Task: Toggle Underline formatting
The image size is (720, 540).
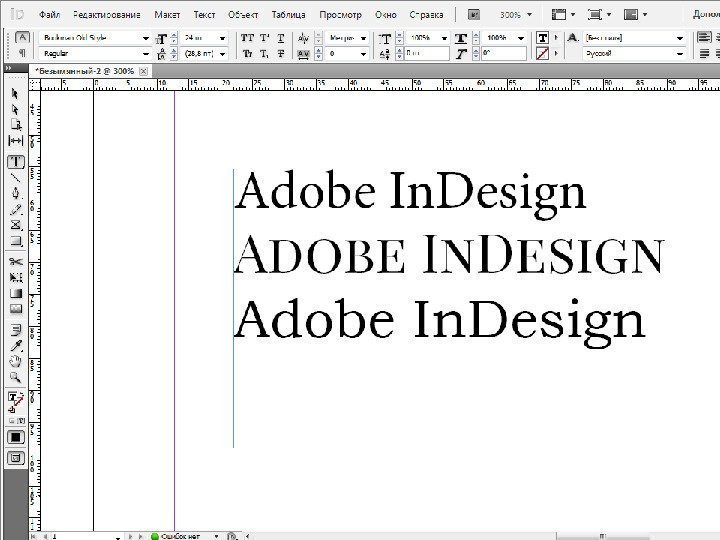Action: coord(281,38)
